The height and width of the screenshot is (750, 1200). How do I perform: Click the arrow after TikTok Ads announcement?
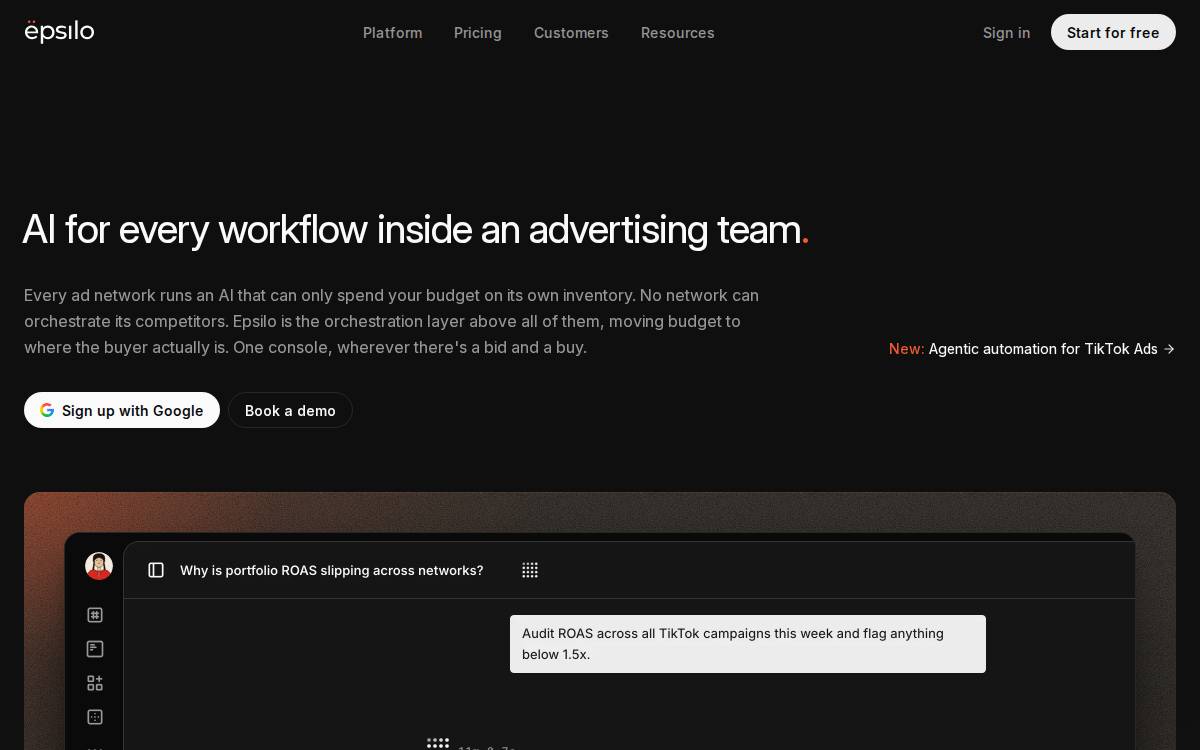tap(1169, 349)
